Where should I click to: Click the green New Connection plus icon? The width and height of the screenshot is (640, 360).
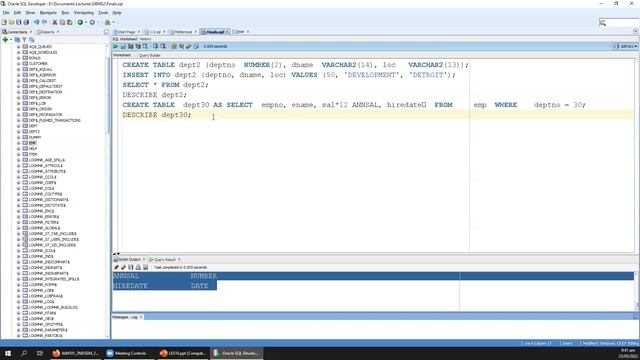pos(5,40)
